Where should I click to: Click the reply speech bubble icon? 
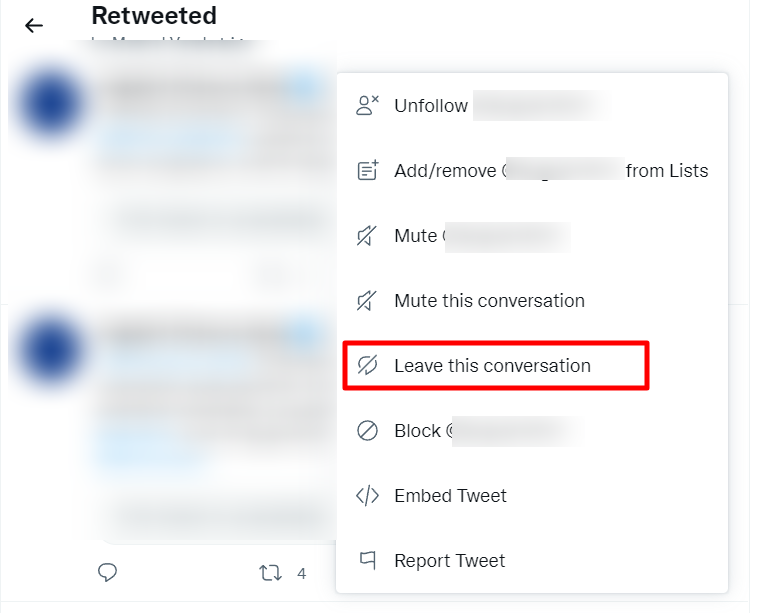tap(108, 573)
